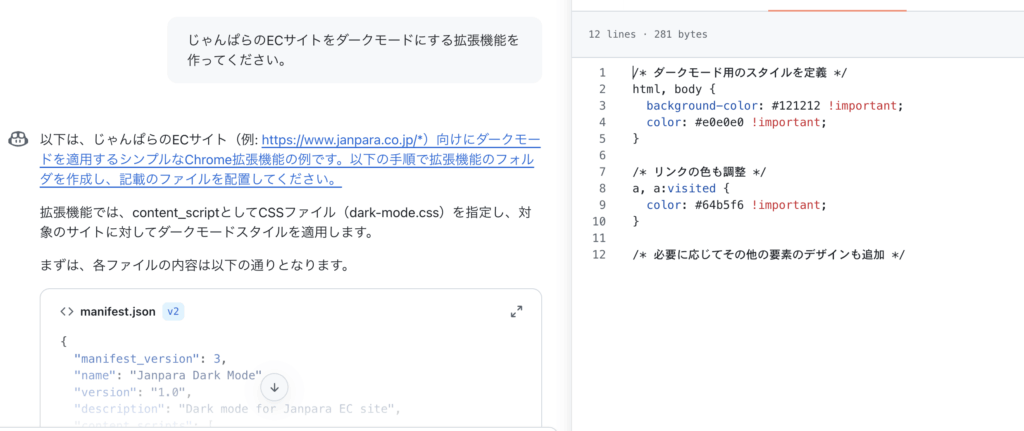Viewport: 1024px width, 431px height.
Task: Click the "description" line in manifest.json
Action: click(236, 409)
